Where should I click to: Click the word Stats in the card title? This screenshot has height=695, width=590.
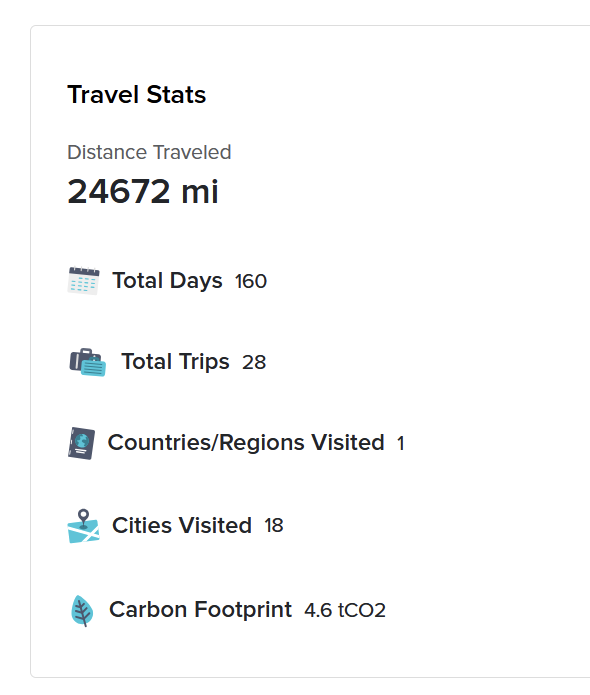point(176,95)
